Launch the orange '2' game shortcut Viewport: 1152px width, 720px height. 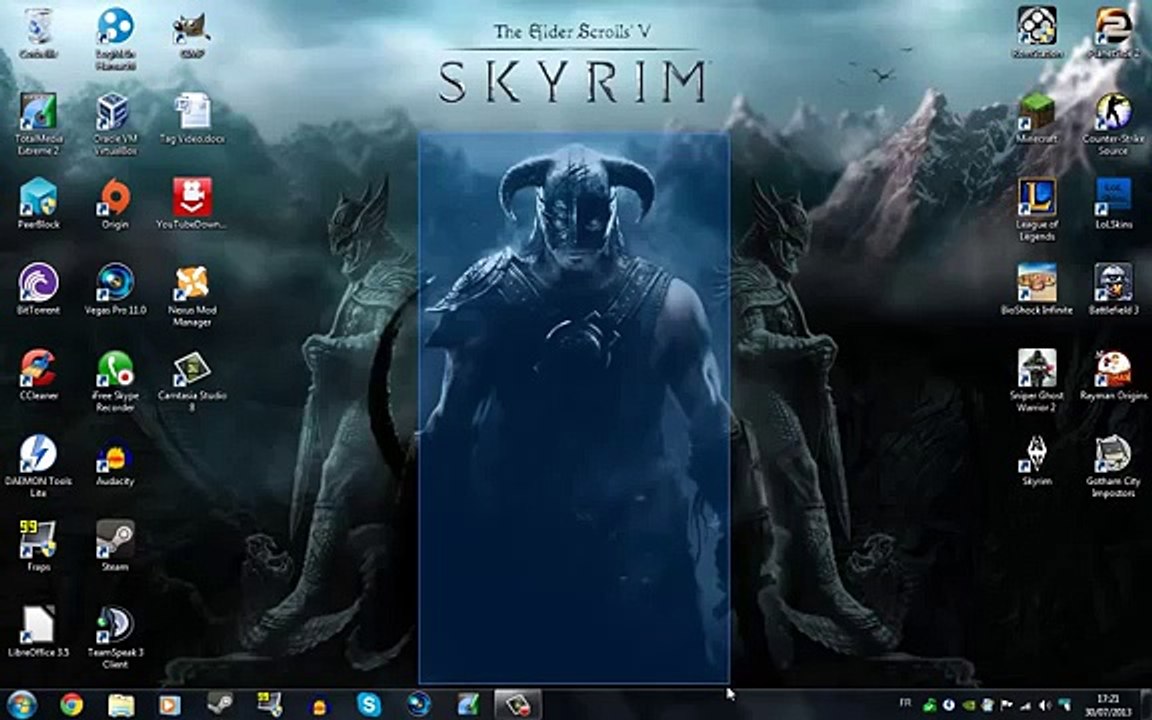point(1114,33)
